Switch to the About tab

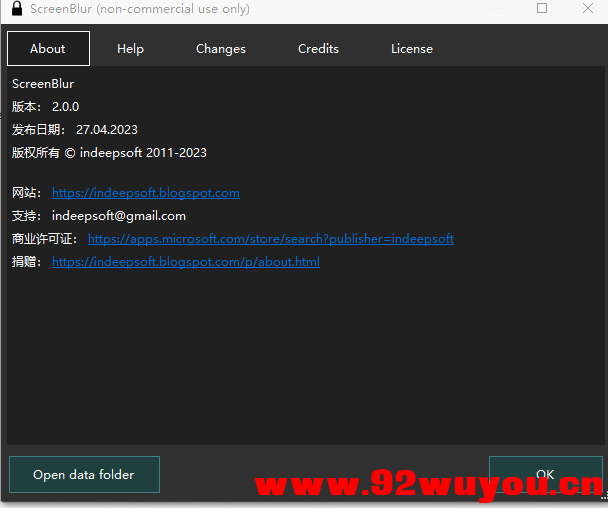(48, 48)
